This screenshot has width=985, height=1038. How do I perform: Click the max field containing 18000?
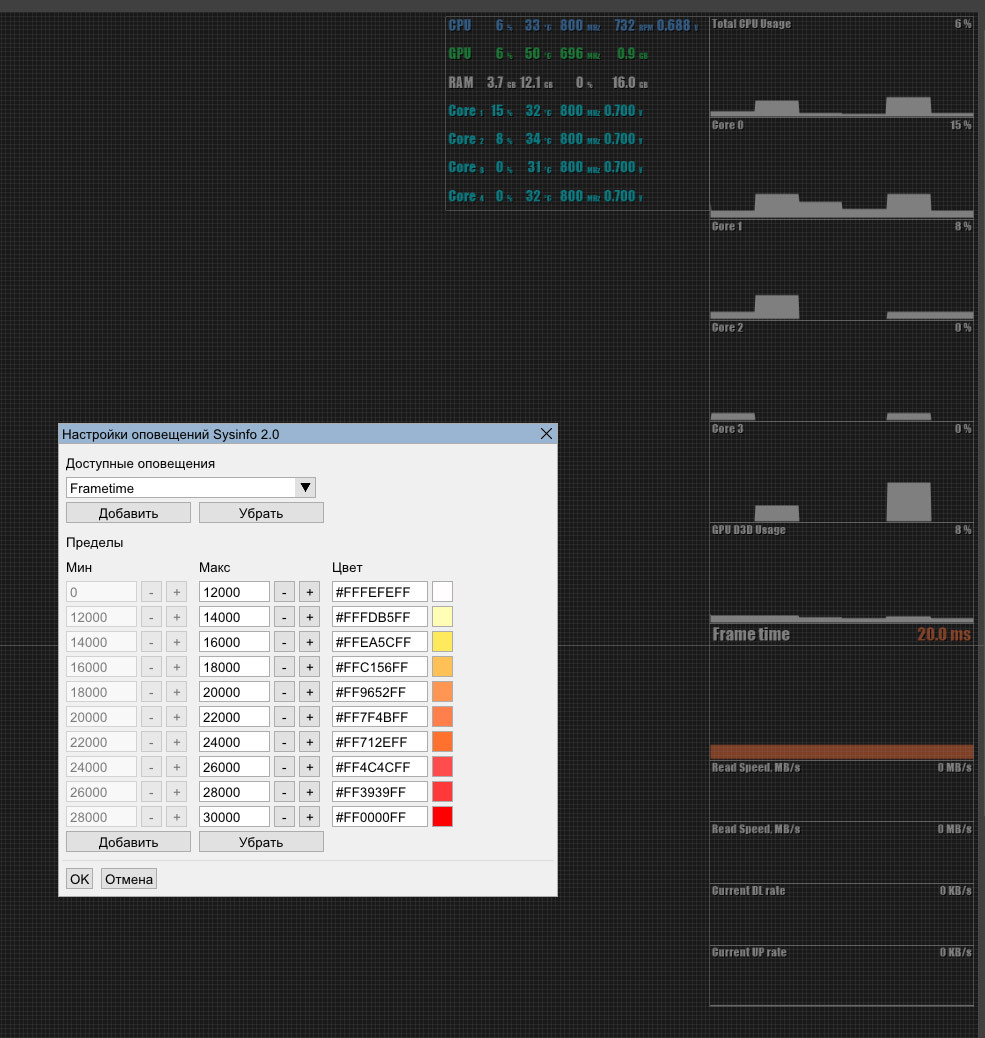(x=234, y=667)
